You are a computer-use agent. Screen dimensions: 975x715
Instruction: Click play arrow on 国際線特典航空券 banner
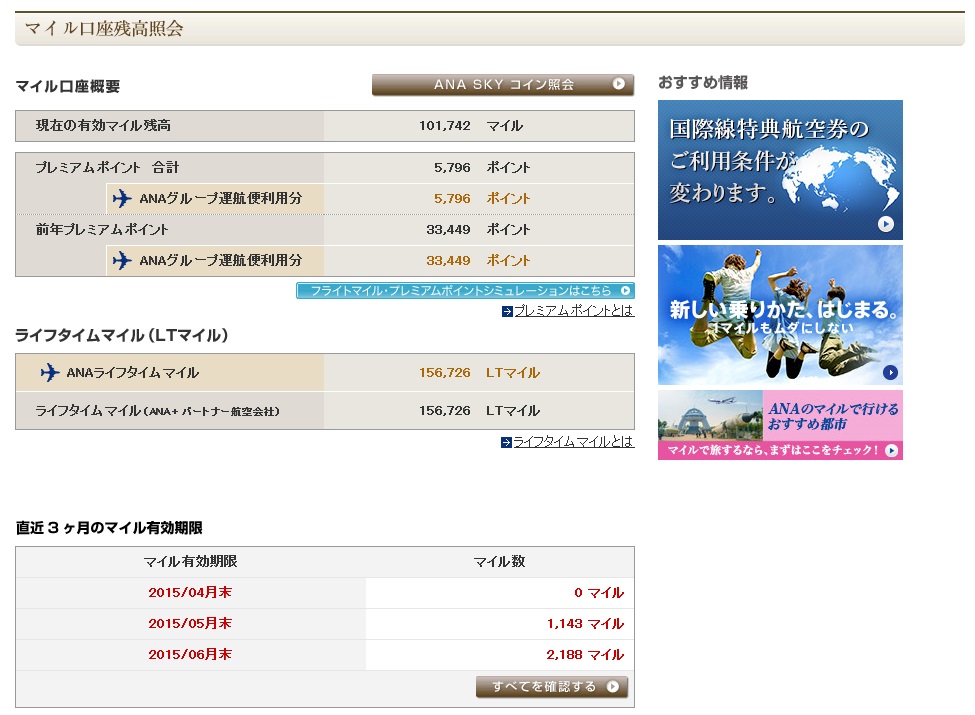tap(885, 224)
